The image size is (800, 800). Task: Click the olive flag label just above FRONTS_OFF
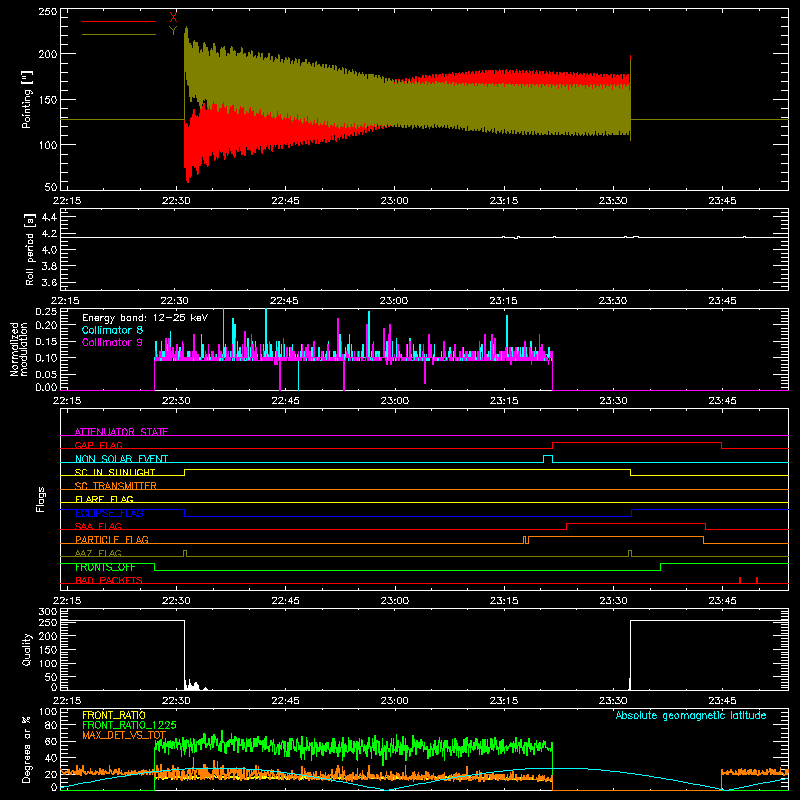click(x=98, y=553)
